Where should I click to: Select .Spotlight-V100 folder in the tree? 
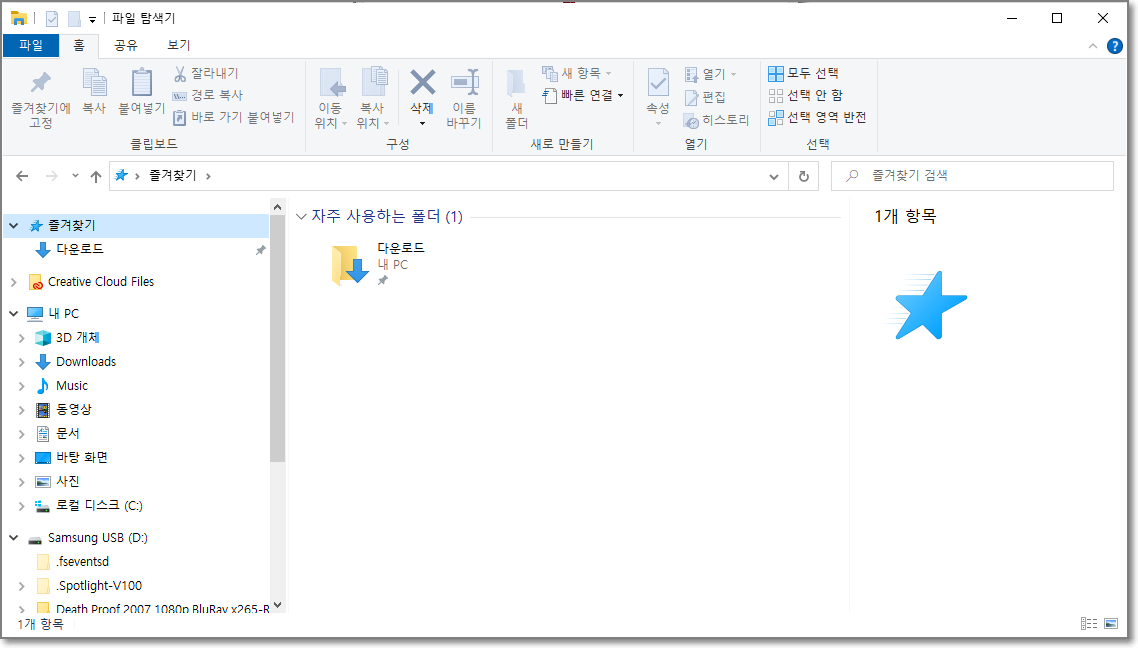pos(99,586)
